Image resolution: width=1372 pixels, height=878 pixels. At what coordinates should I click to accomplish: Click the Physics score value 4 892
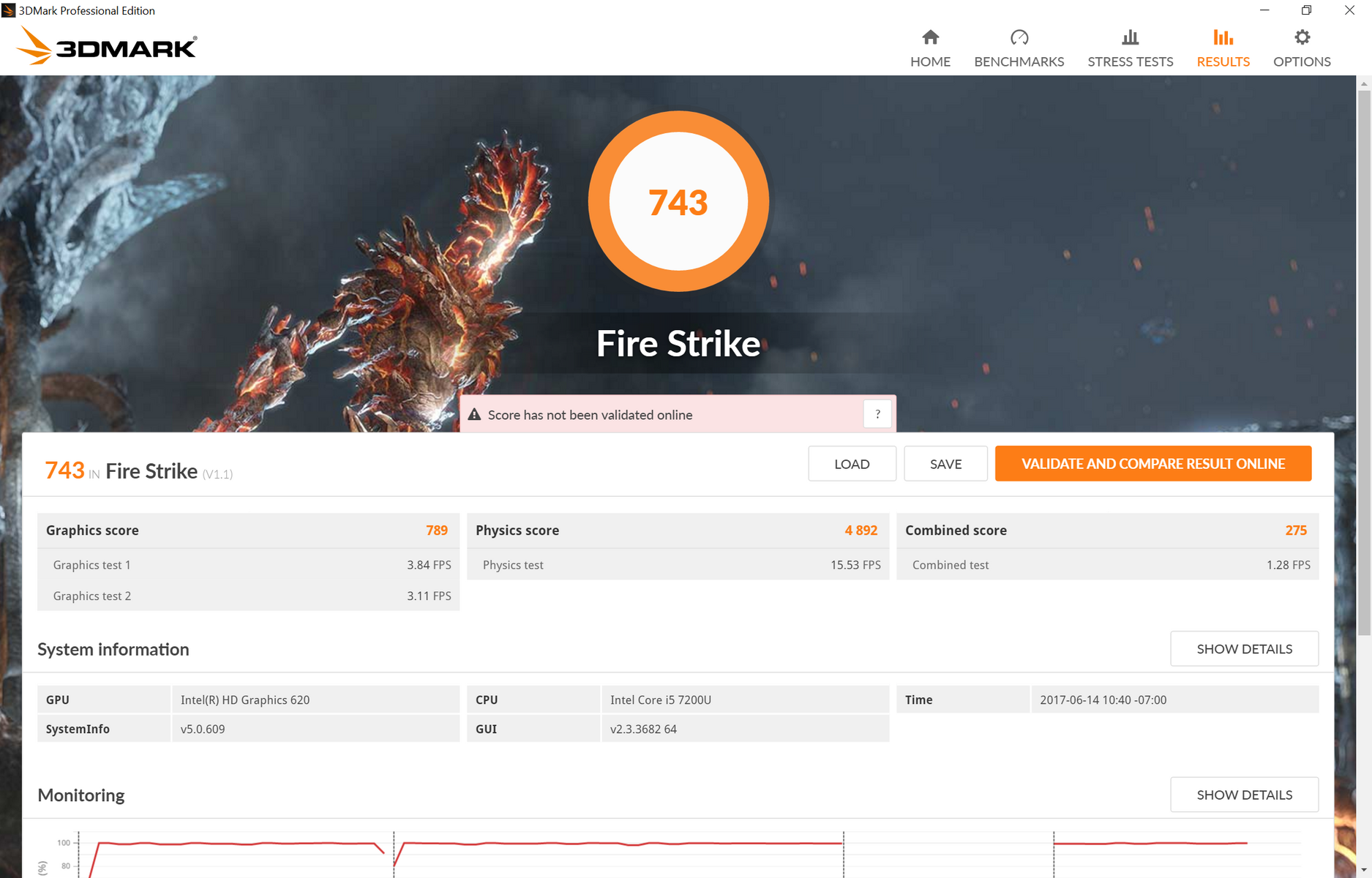click(861, 530)
